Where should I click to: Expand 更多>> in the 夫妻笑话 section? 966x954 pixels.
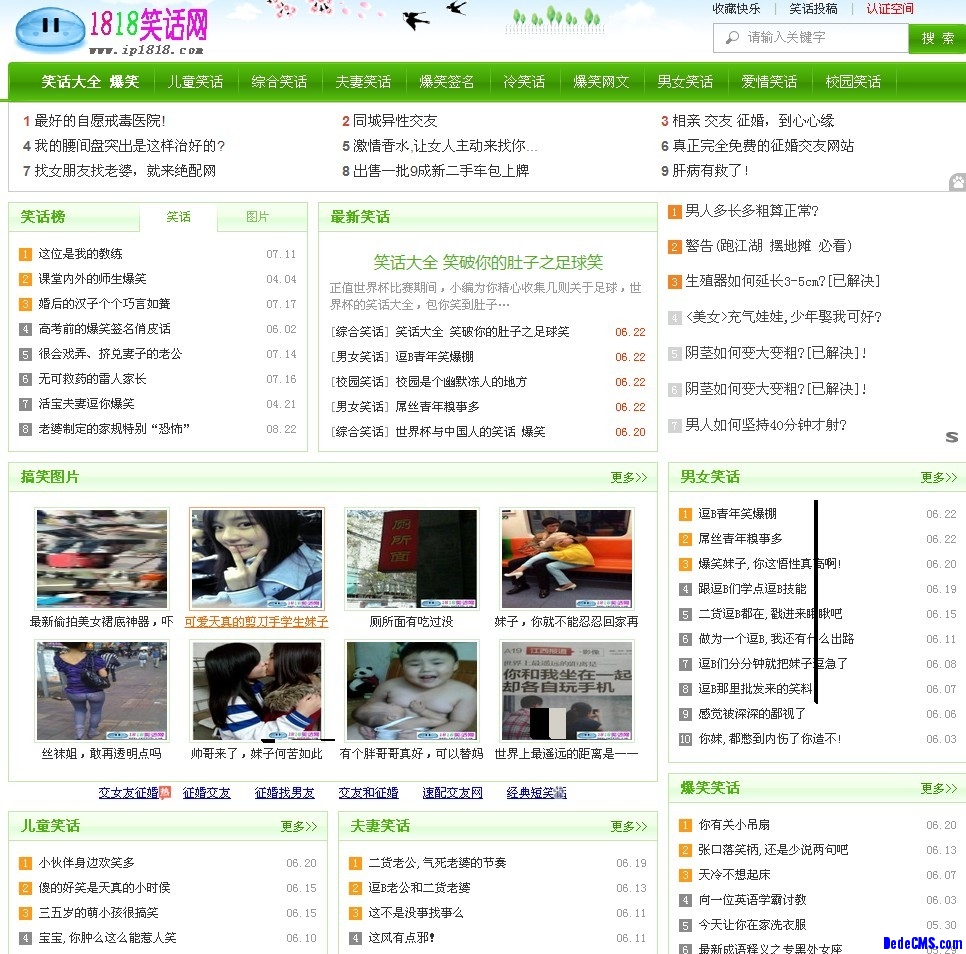click(x=628, y=826)
